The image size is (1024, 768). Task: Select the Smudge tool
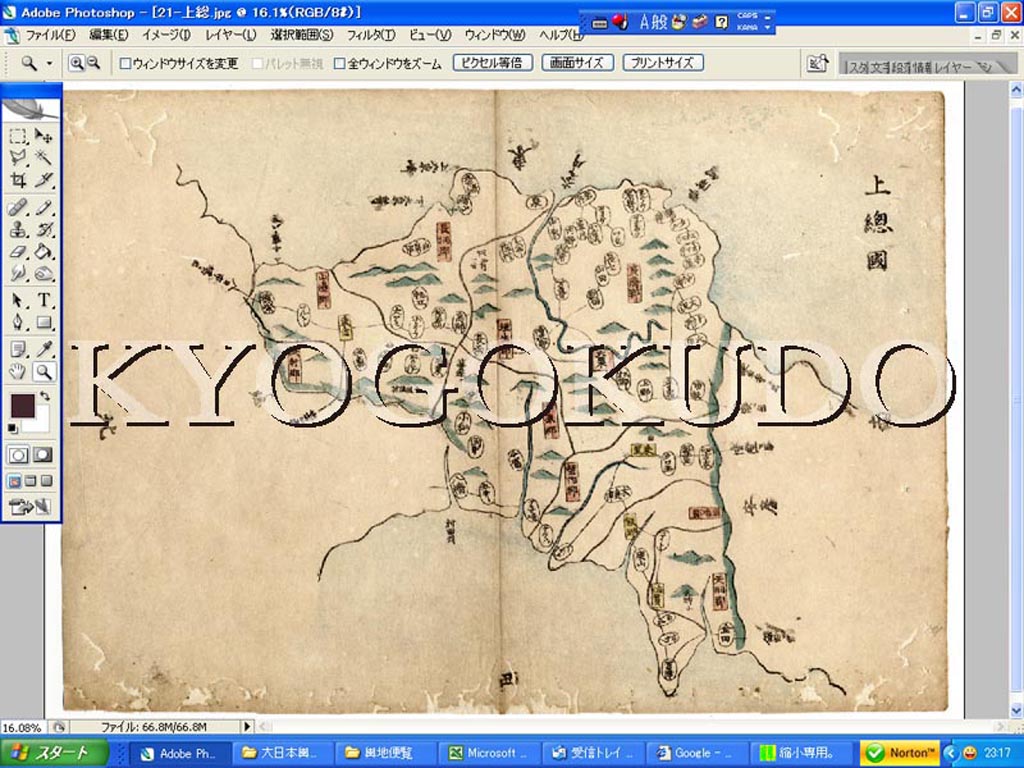[18, 273]
